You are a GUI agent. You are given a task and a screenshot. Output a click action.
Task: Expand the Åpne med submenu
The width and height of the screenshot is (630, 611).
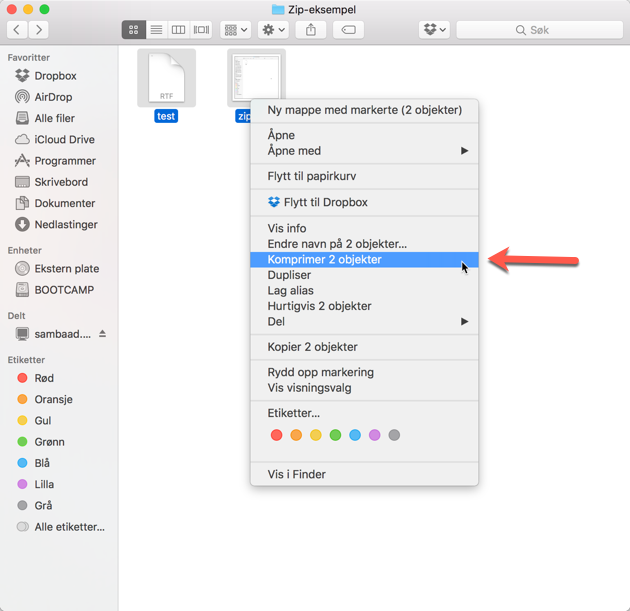pyautogui.click(x=364, y=151)
